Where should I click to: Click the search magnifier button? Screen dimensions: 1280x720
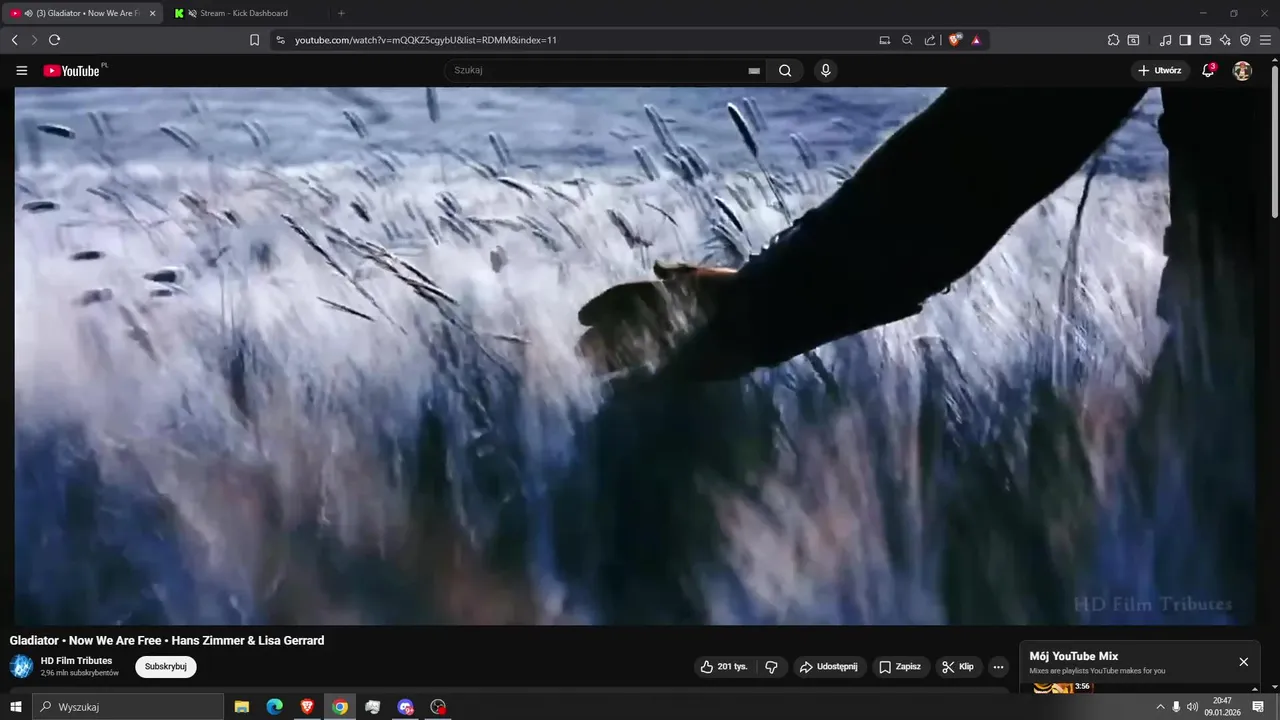[785, 71]
